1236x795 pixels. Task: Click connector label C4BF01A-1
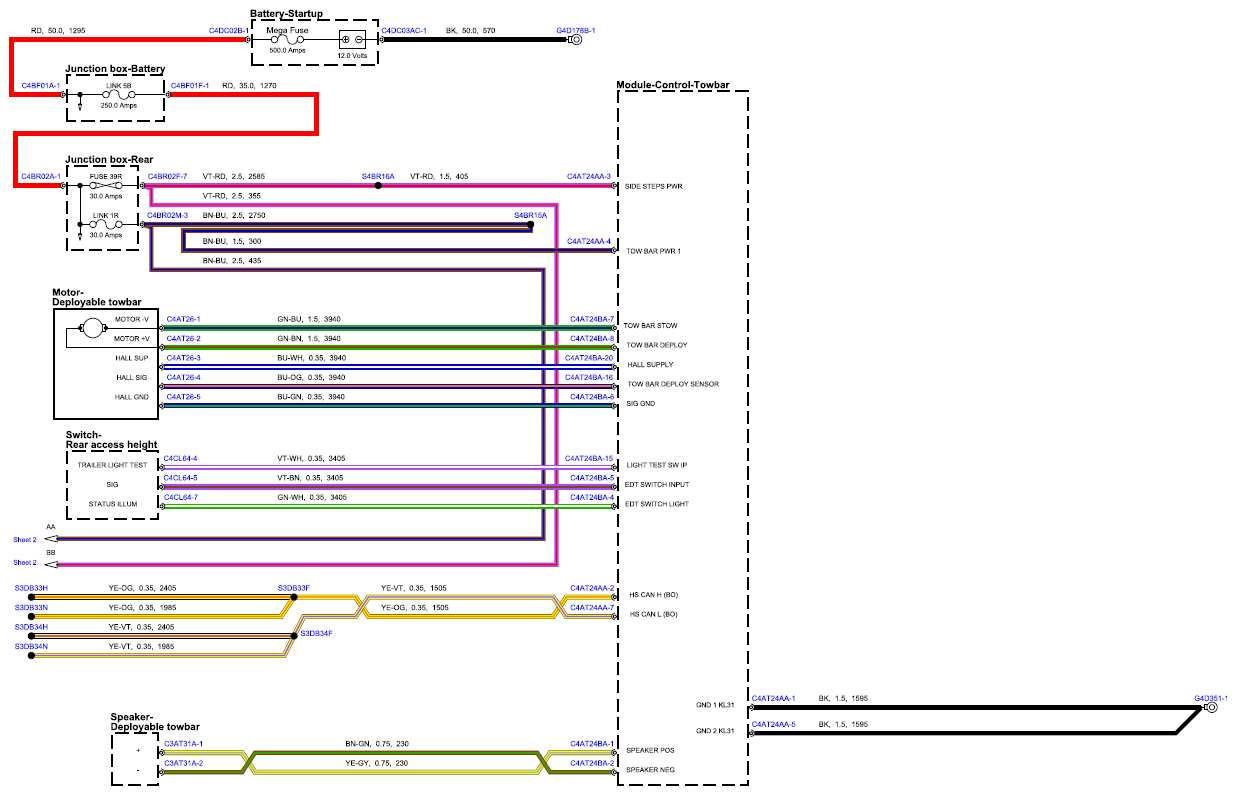pos(41,85)
